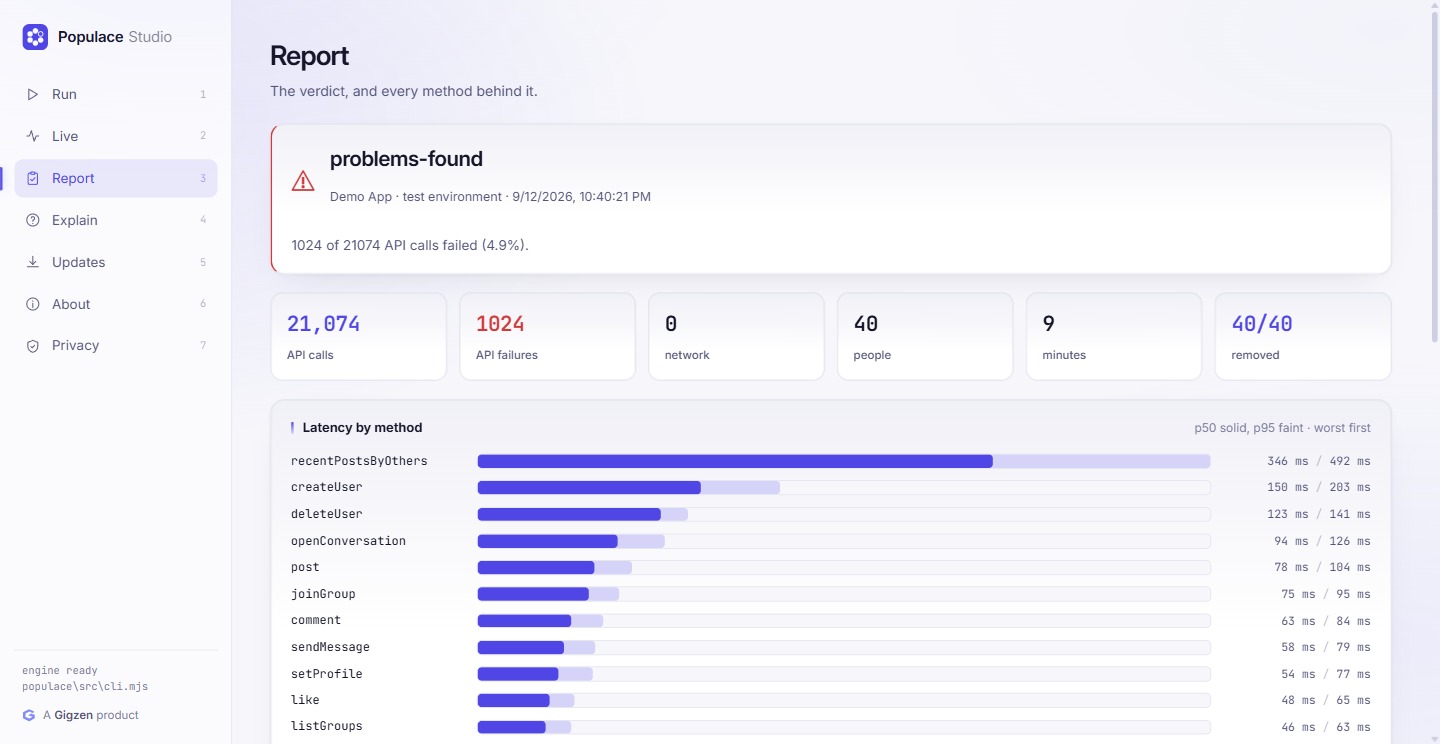Open the About page

pyautogui.click(x=116, y=304)
